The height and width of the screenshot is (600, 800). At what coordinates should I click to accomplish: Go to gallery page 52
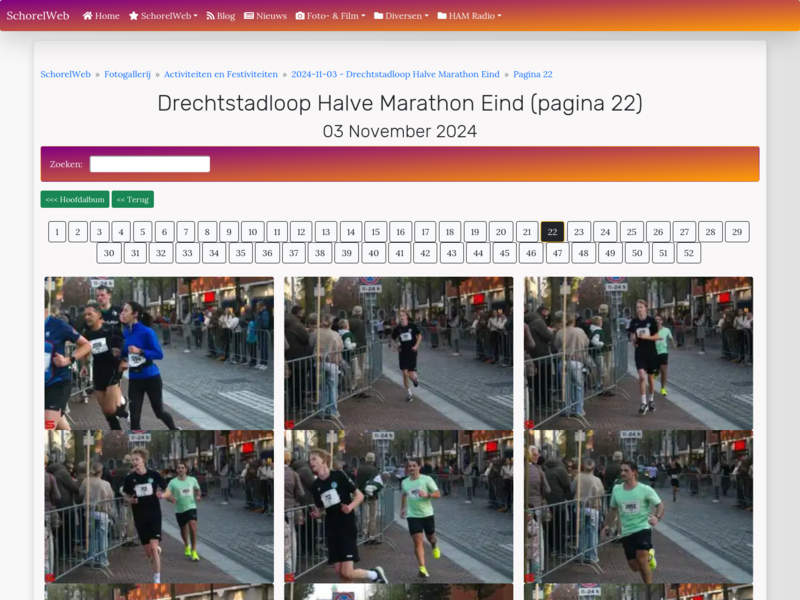(x=689, y=253)
